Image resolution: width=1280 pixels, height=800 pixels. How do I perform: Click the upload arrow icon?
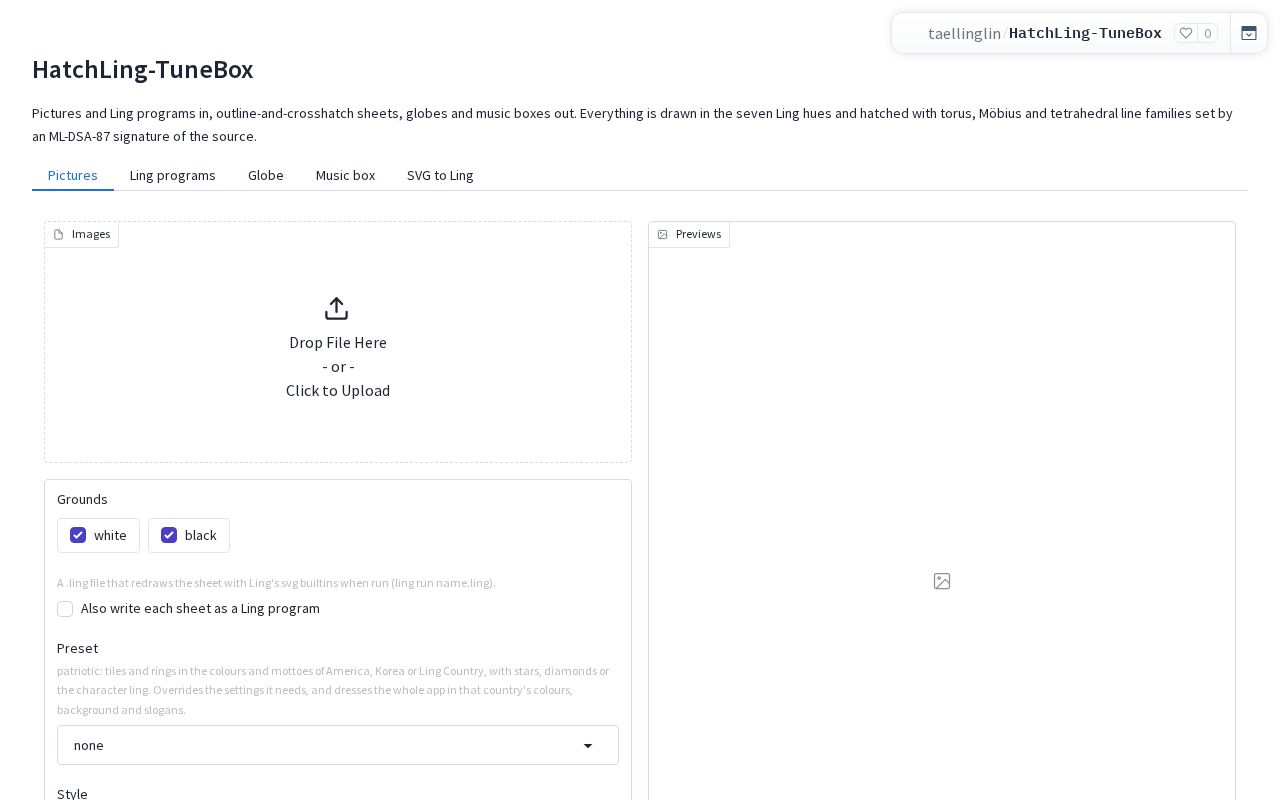tap(336, 308)
